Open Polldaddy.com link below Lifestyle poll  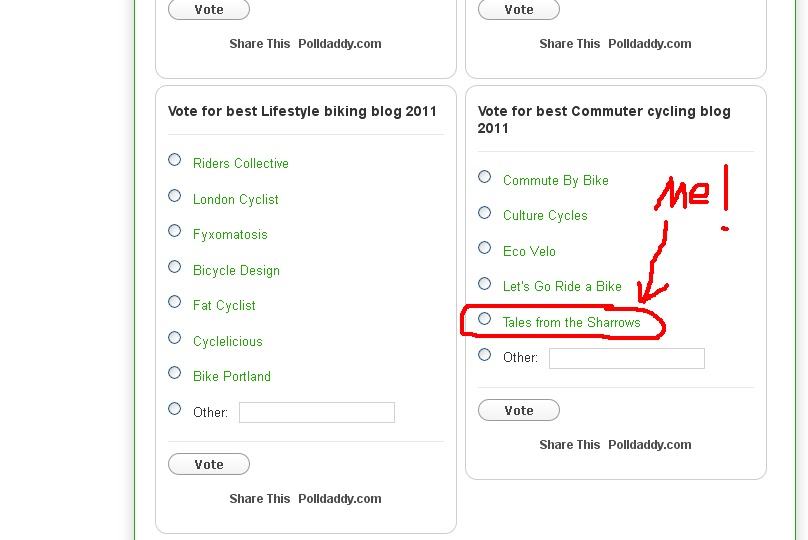click(340, 498)
